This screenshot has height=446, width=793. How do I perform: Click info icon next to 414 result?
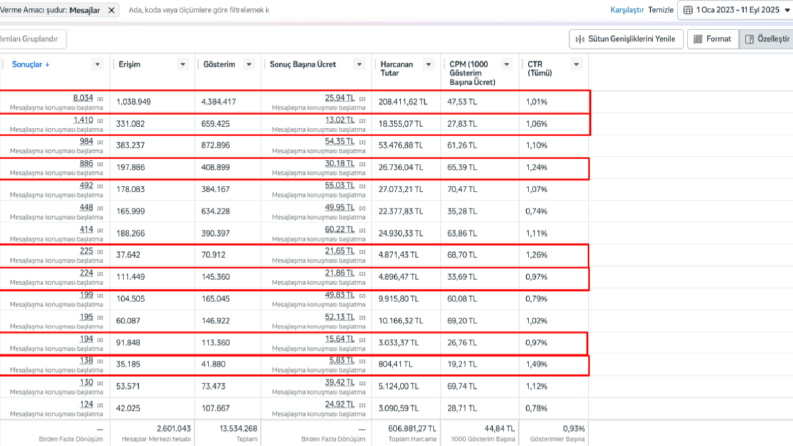(100, 230)
